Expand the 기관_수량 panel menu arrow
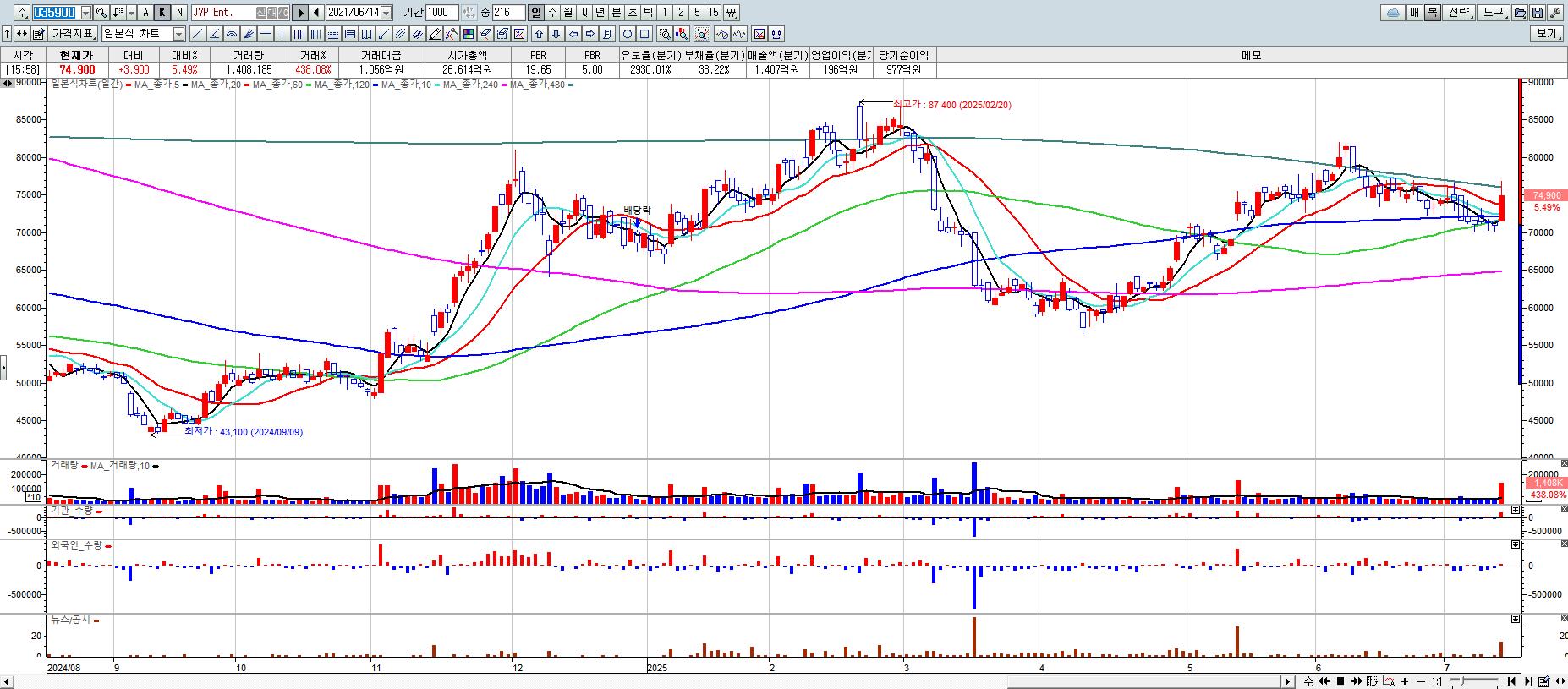Viewport: 1568px width, 689px height. [1516, 511]
